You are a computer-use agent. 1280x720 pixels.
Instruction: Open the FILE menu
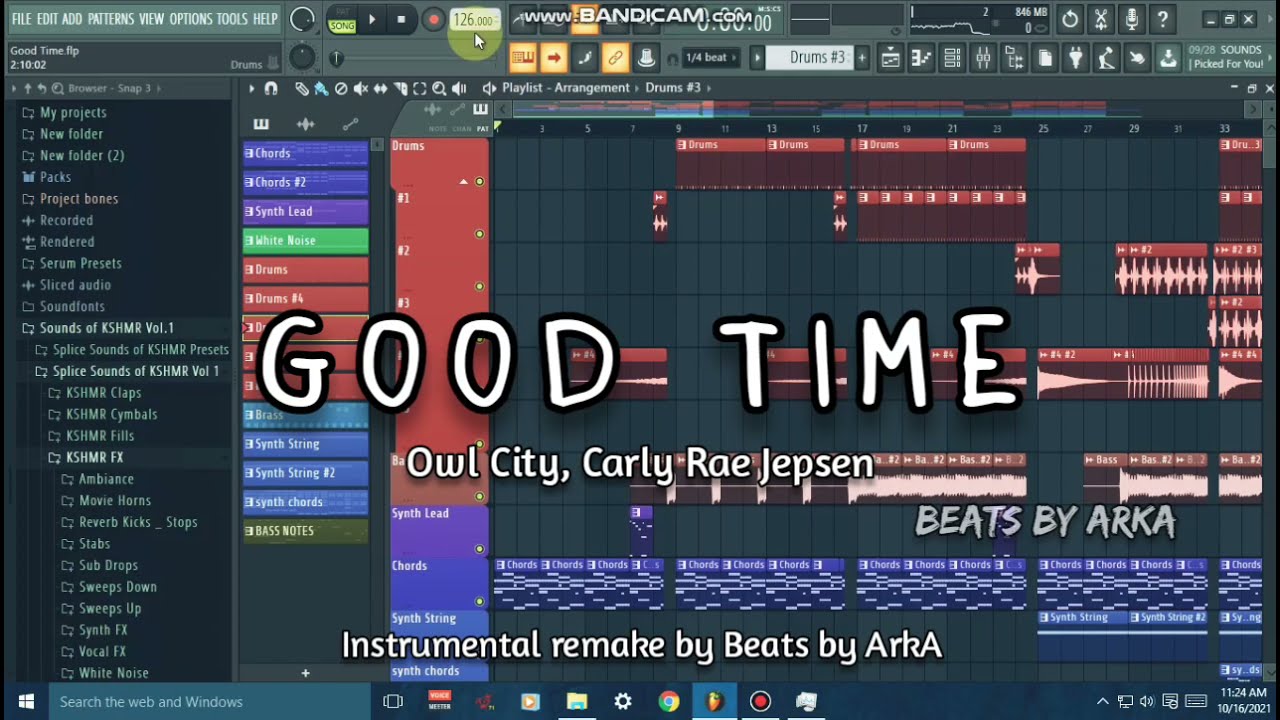pyautogui.click(x=21, y=19)
